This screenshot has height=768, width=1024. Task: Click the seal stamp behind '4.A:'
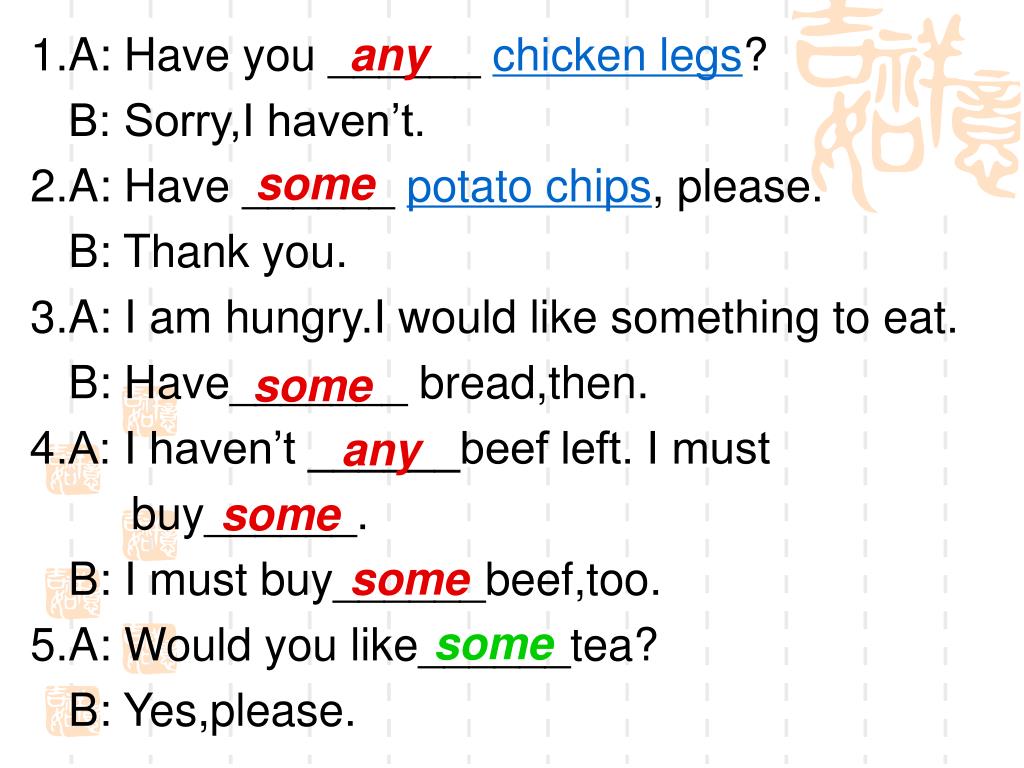[x=73, y=467]
